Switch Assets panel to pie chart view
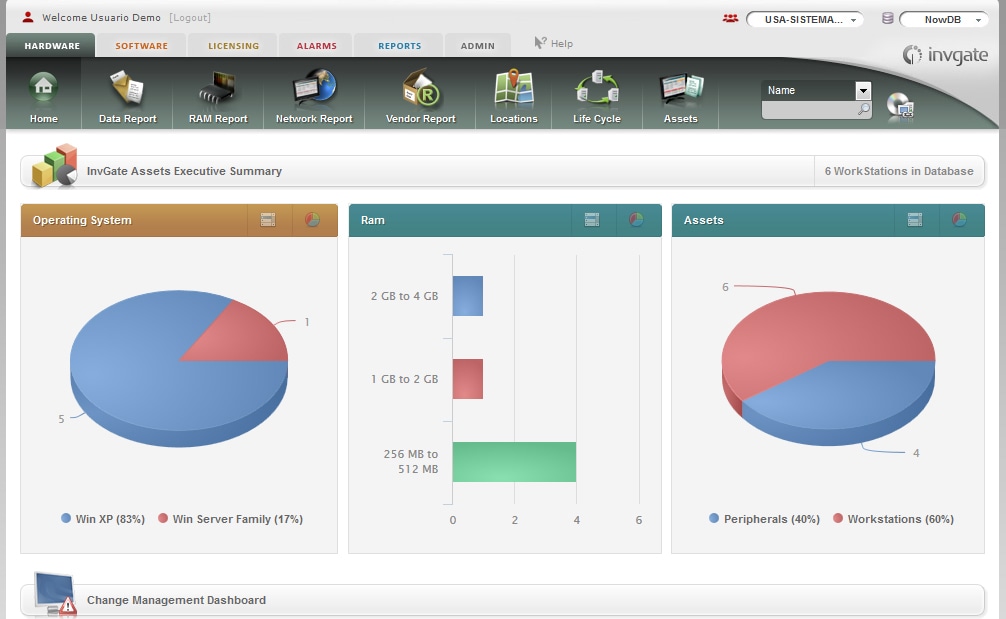This screenshot has width=1006, height=619. (959, 220)
